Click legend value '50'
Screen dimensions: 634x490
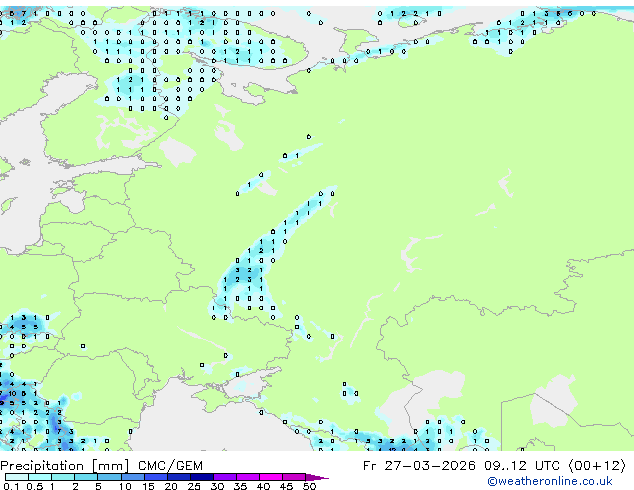pyautogui.click(x=309, y=486)
